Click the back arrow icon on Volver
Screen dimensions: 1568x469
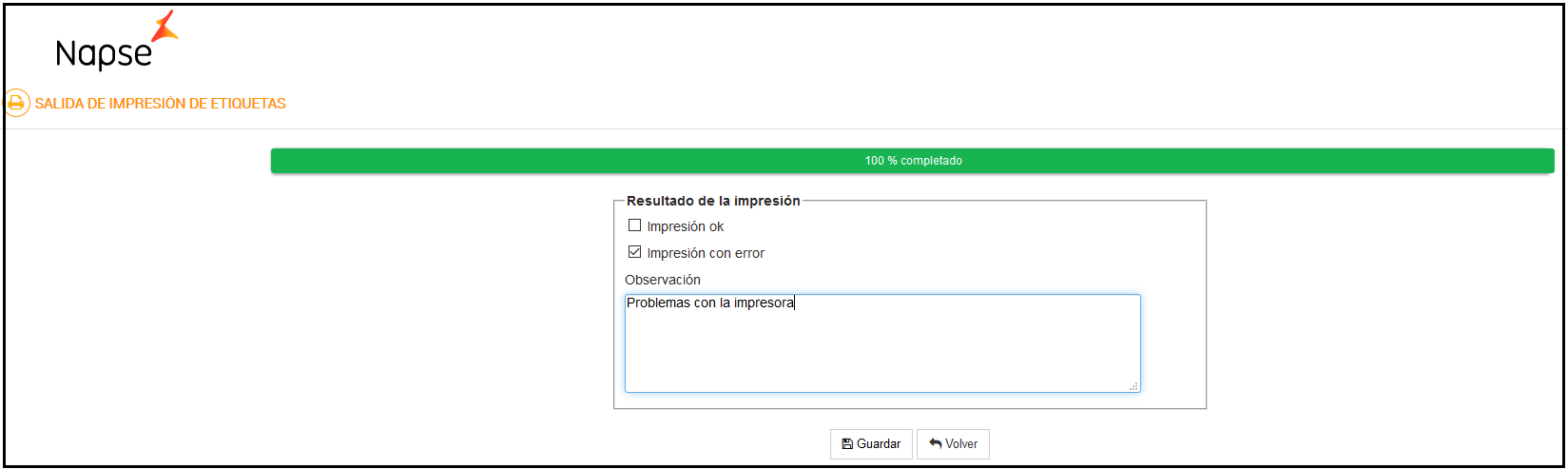[x=936, y=444]
